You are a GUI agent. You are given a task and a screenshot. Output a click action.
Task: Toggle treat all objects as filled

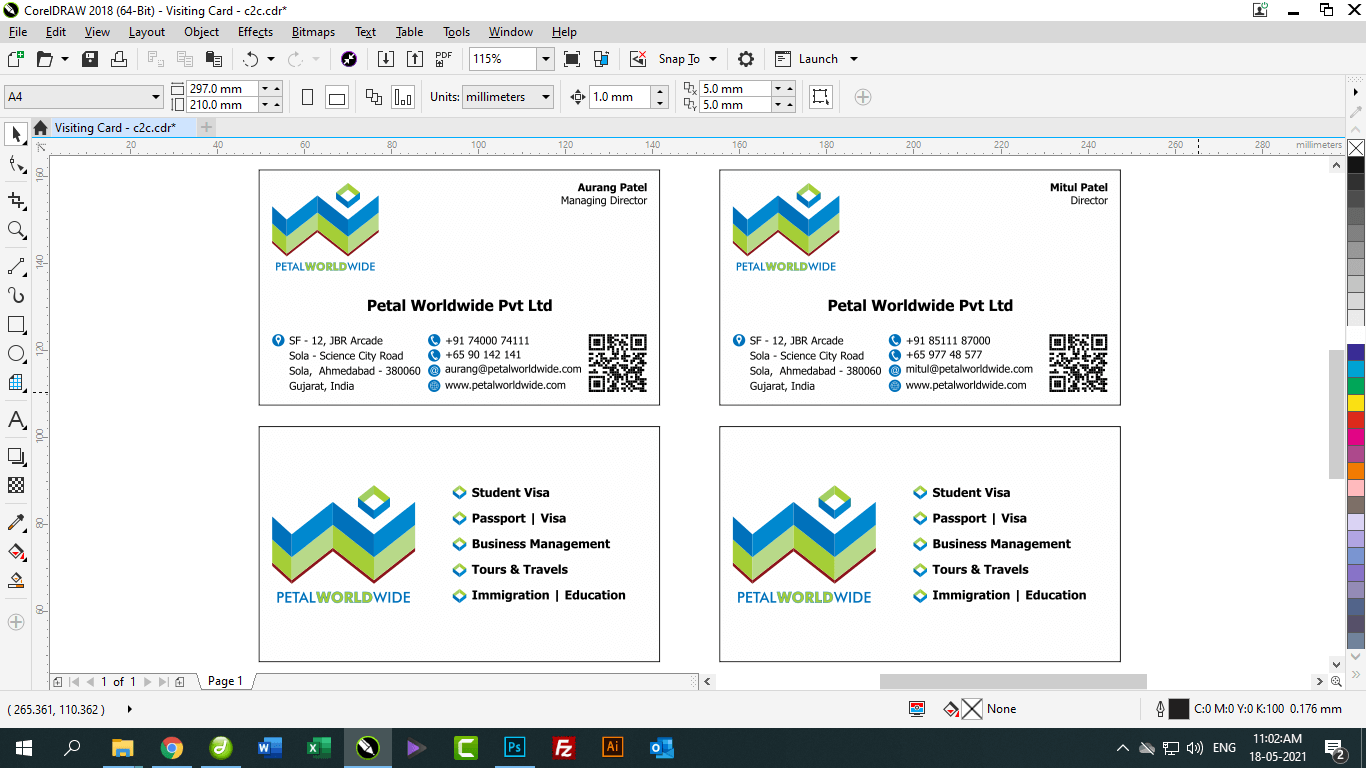(820, 97)
